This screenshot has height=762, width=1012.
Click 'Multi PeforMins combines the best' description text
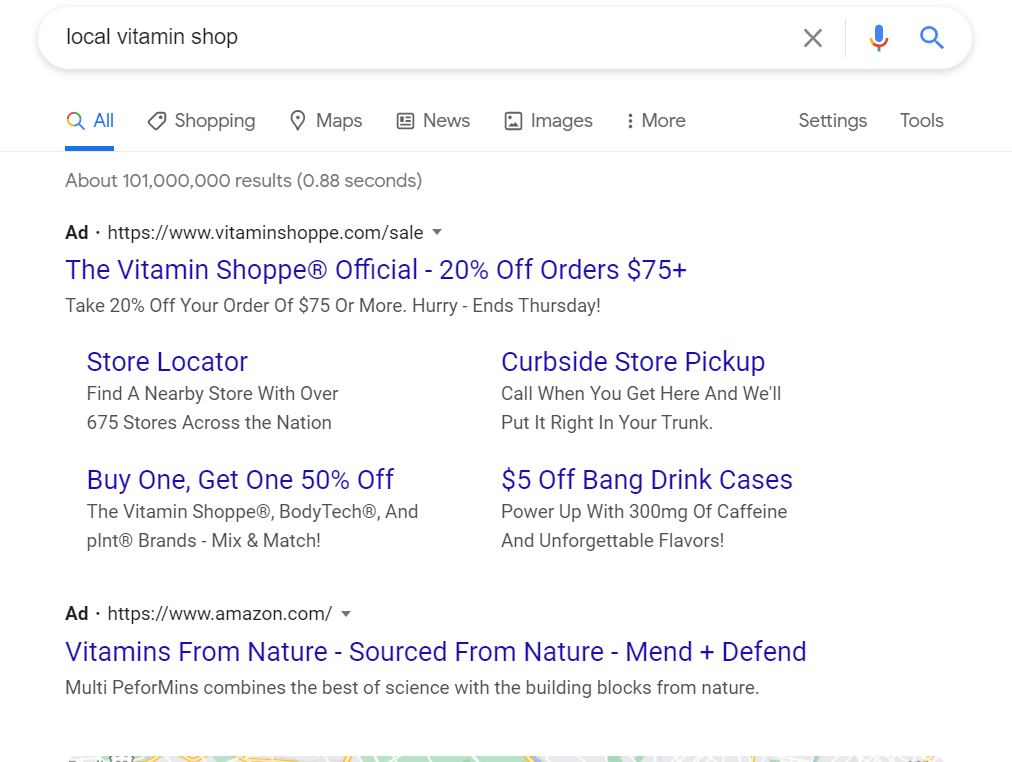(412, 688)
